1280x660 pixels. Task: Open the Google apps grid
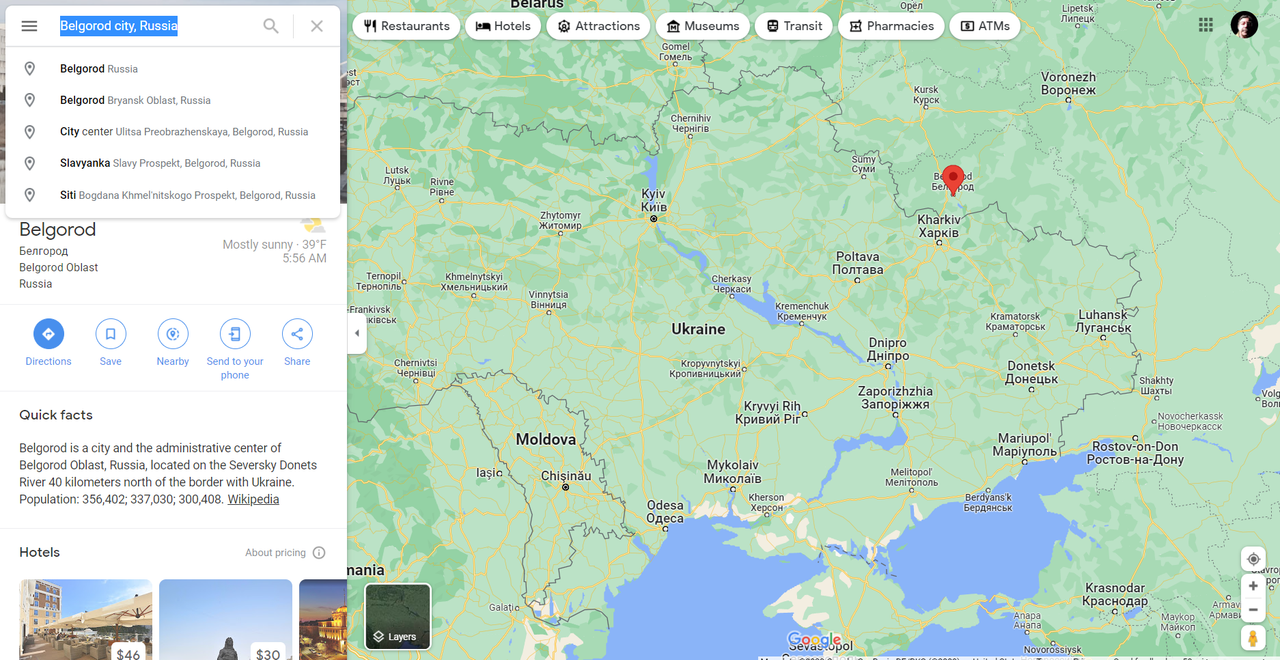pos(1206,25)
